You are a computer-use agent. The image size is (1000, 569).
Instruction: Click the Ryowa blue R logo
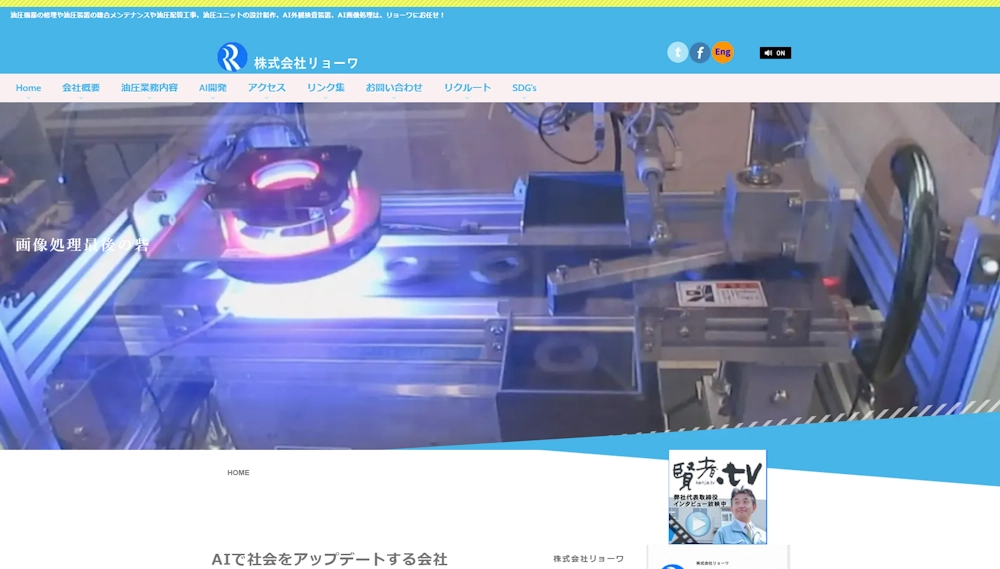pyautogui.click(x=232, y=57)
